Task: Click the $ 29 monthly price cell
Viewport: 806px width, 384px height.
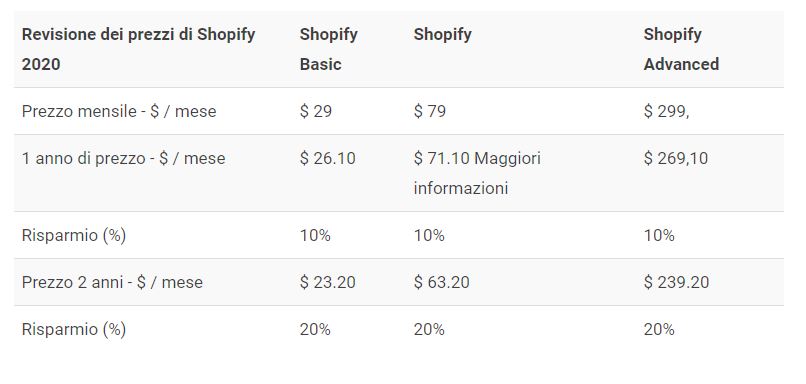Action: 316,112
